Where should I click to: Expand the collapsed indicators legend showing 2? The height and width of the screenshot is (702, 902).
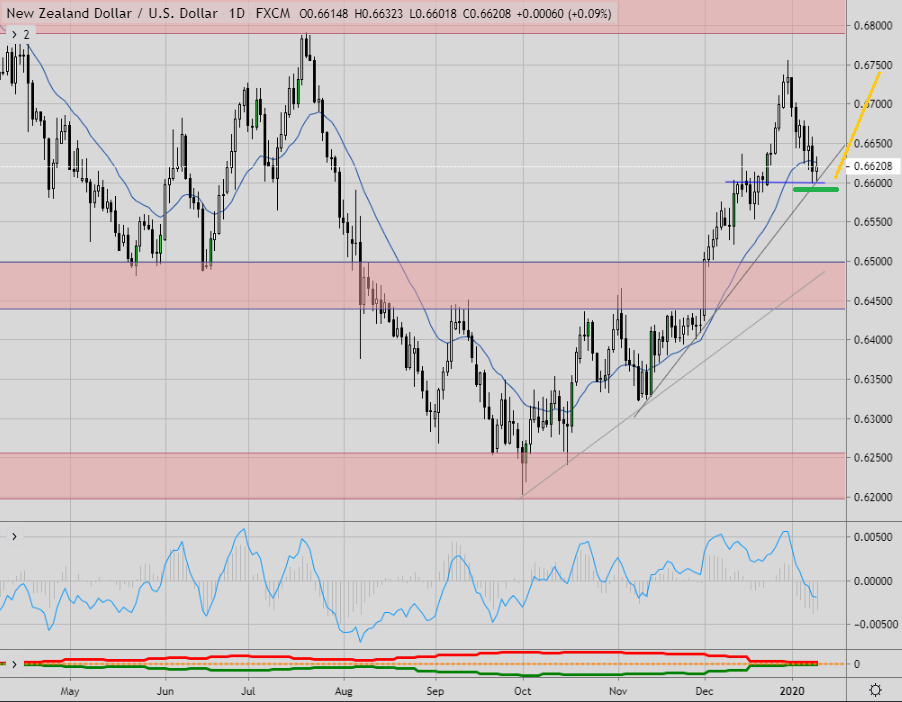[20, 35]
